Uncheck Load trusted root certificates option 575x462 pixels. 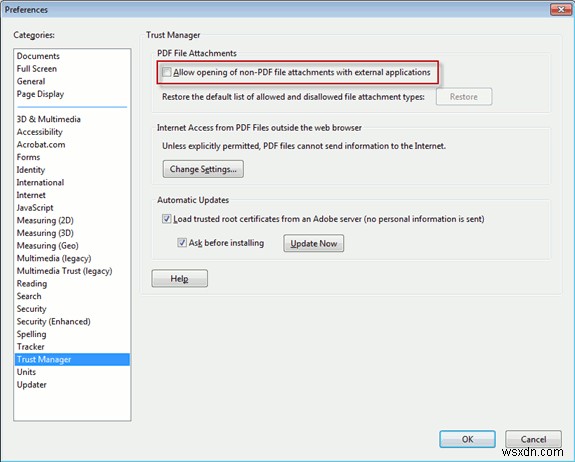pyautogui.click(x=167, y=219)
